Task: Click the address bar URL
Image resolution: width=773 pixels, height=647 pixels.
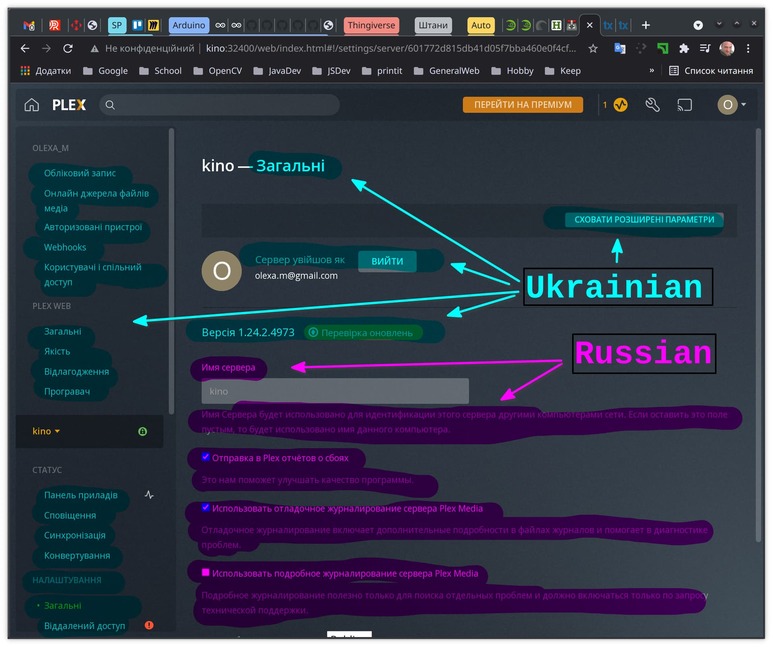Action: (x=391, y=48)
